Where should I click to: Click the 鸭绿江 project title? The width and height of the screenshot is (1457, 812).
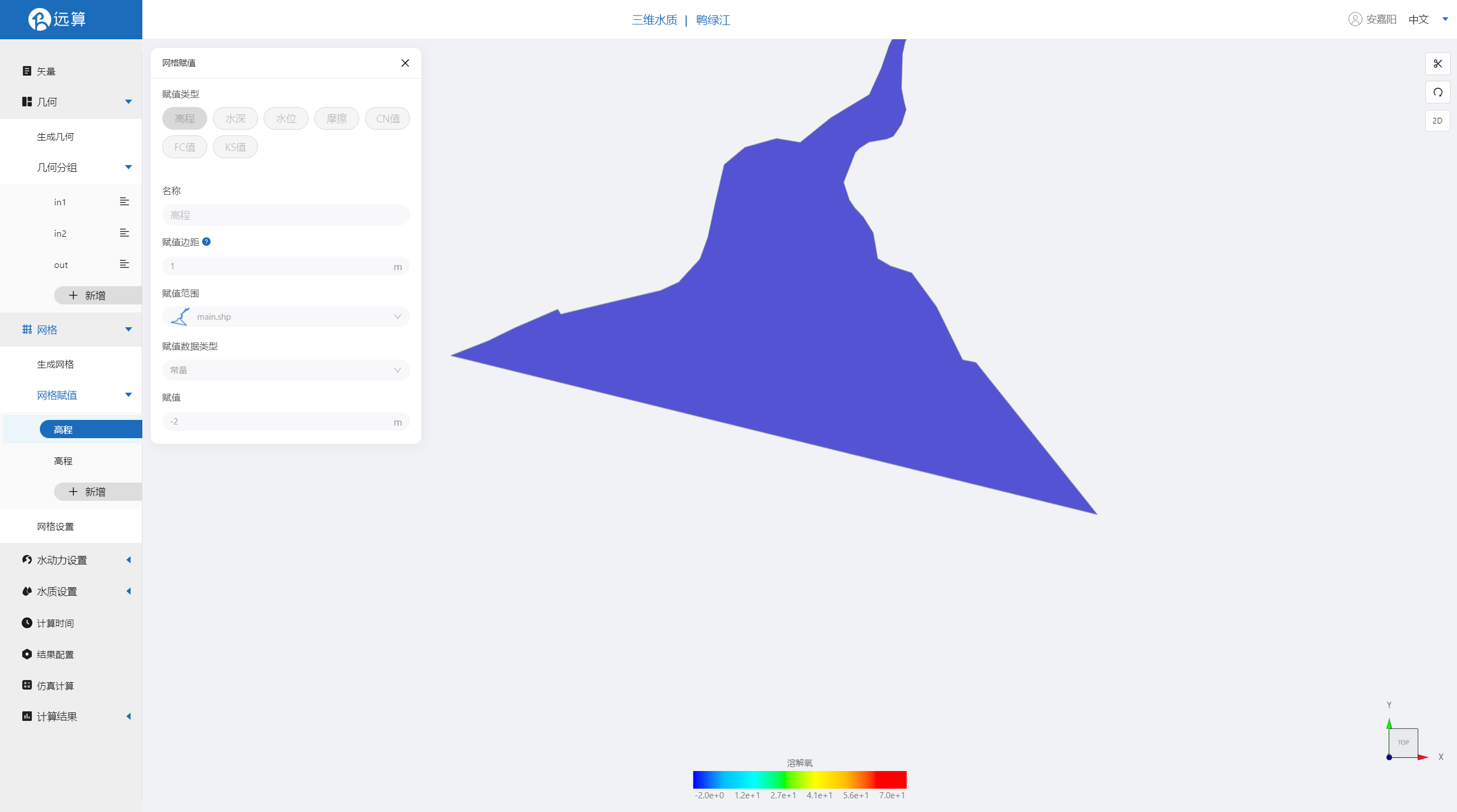pyautogui.click(x=713, y=20)
